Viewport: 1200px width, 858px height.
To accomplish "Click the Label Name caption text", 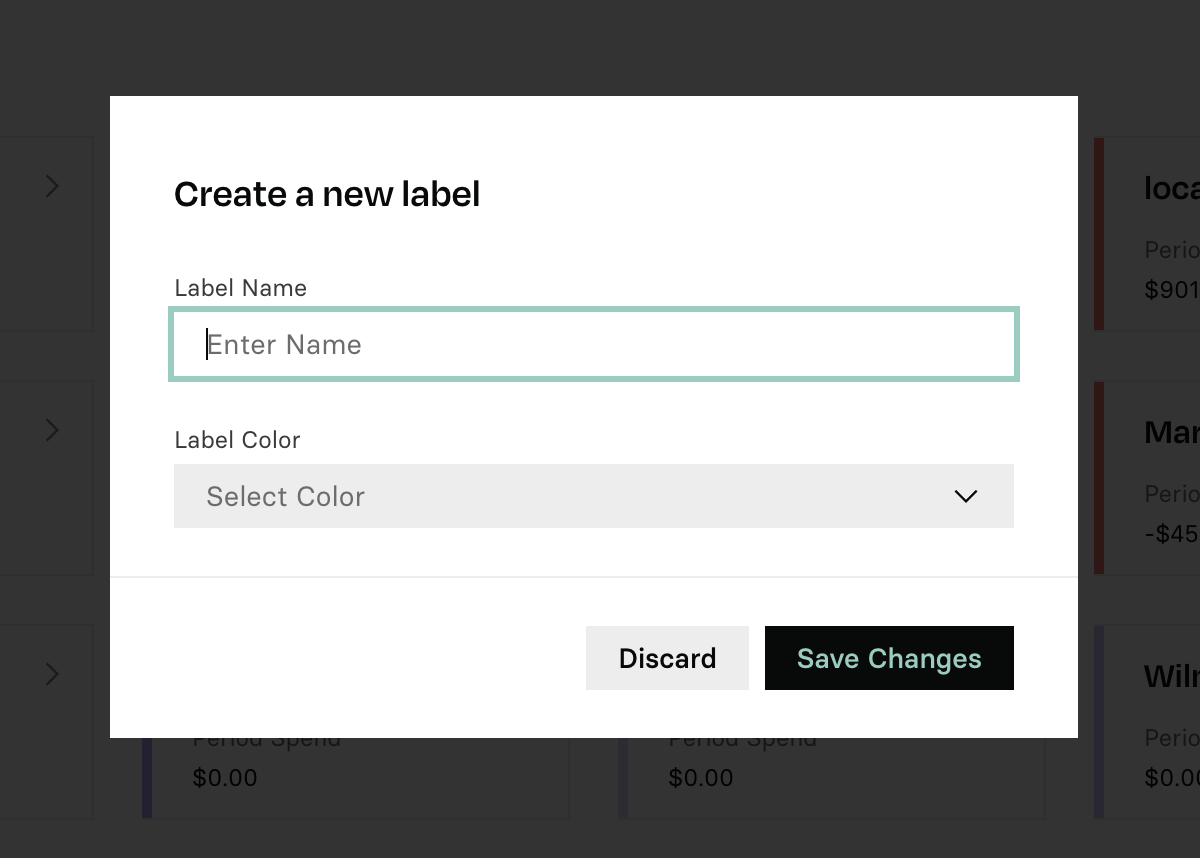I will point(240,288).
